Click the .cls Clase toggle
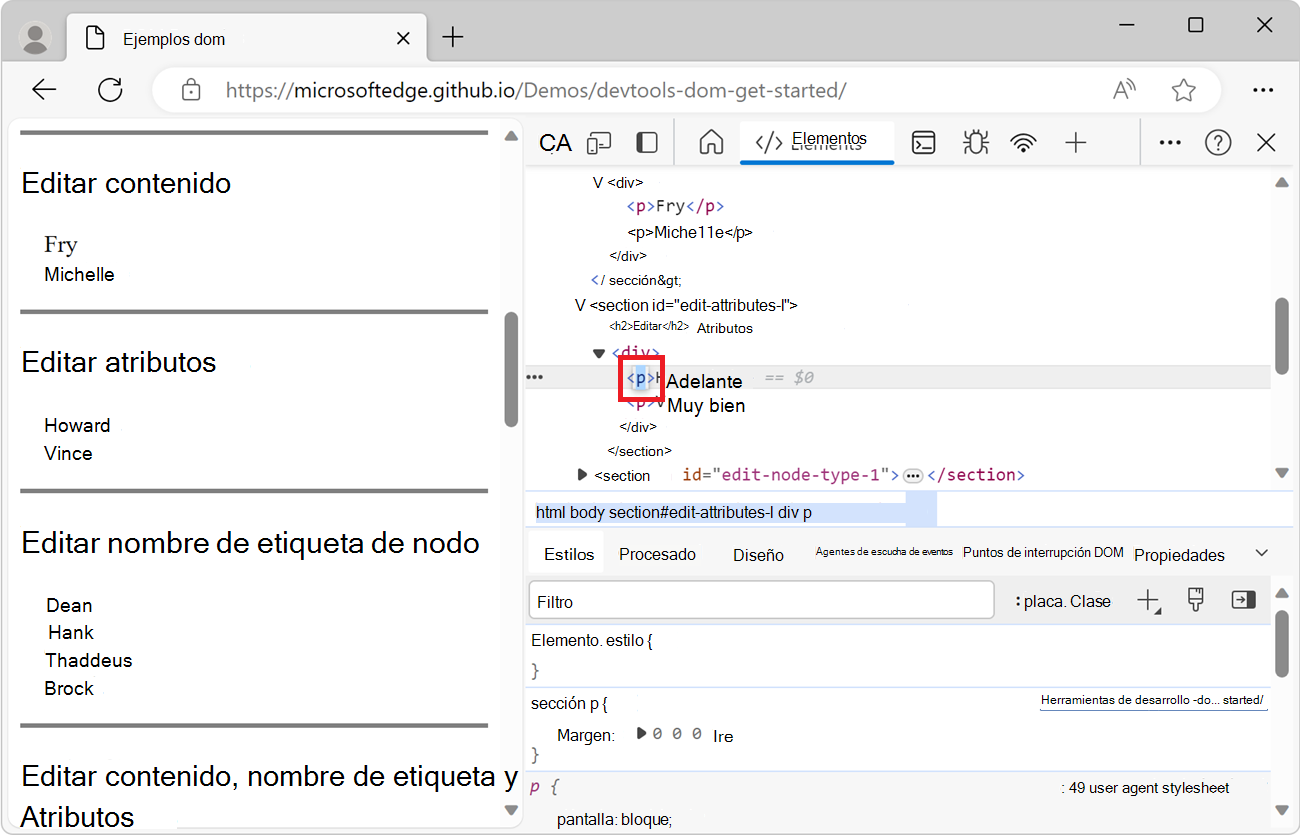The height and width of the screenshot is (835, 1300). 1090,601
